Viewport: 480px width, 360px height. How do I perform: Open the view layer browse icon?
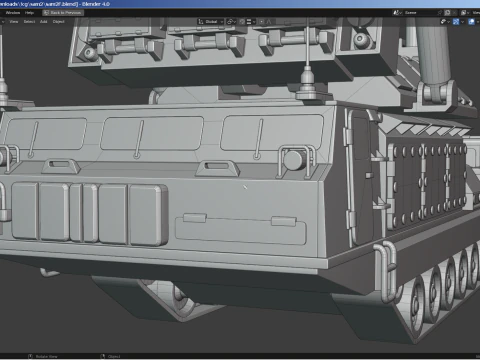point(465,13)
